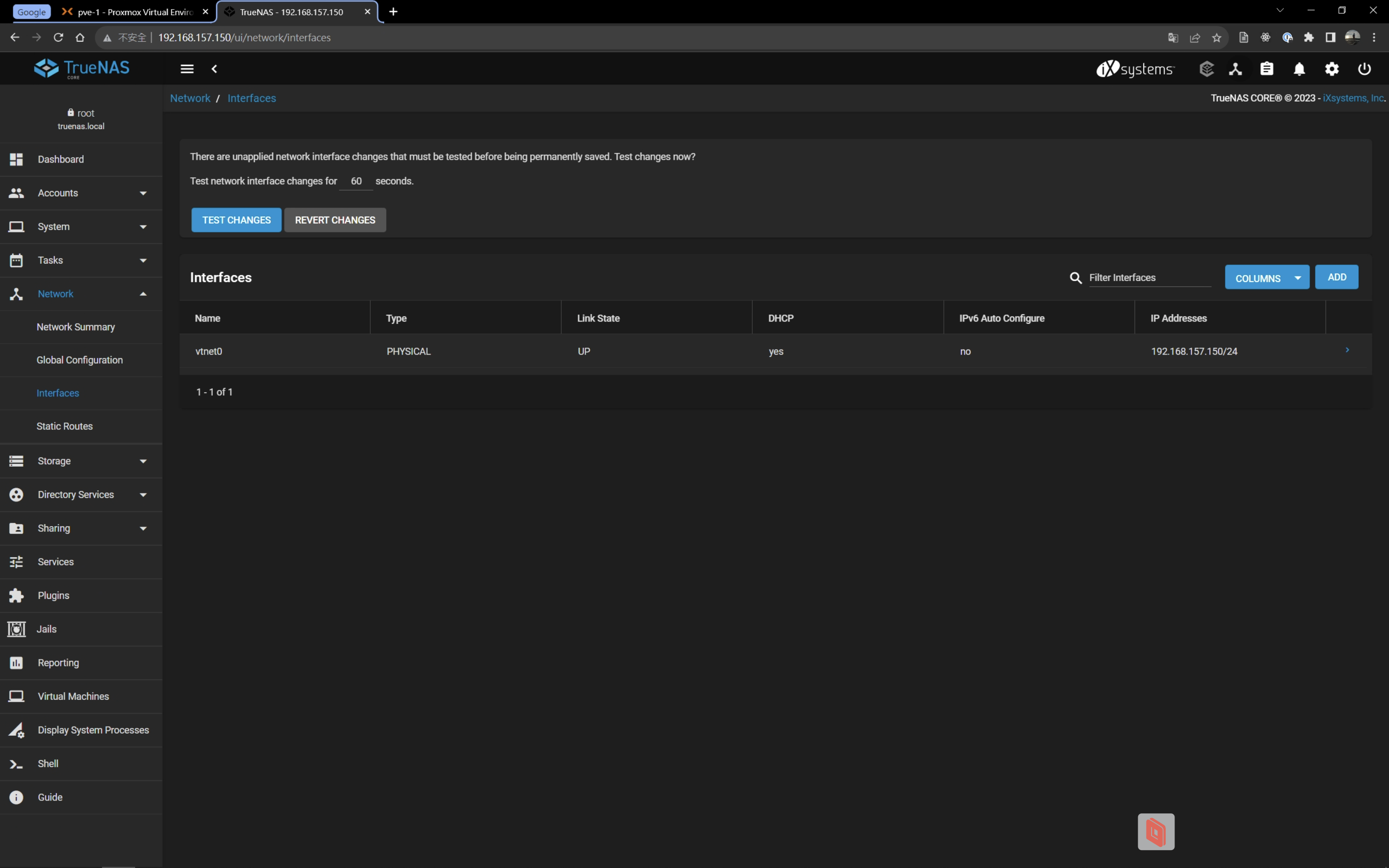
Task: Open the task manager clipboard icon
Action: pyautogui.click(x=1267, y=69)
